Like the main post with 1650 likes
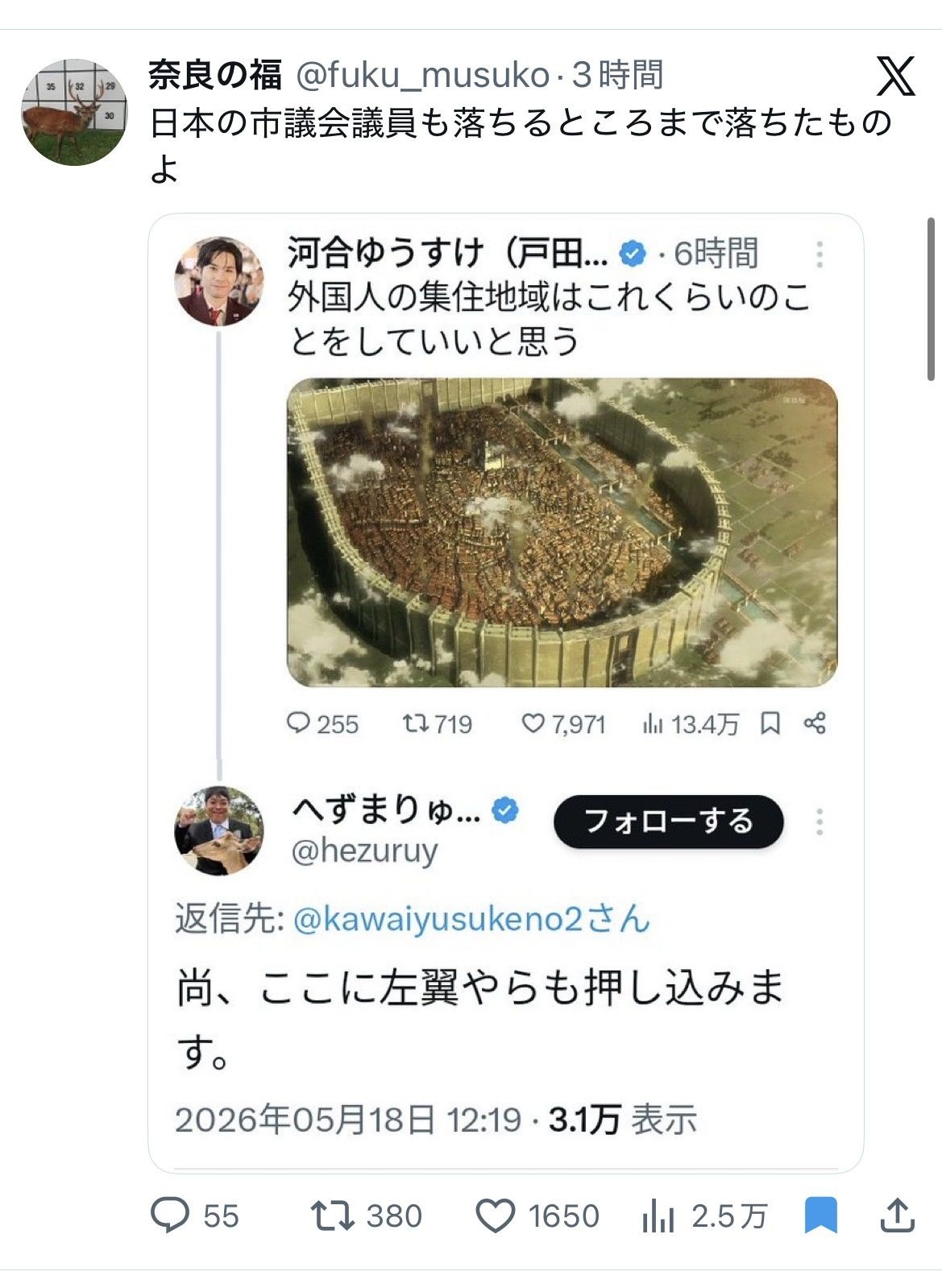The height and width of the screenshot is (1288, 942). coord(495,1216)
